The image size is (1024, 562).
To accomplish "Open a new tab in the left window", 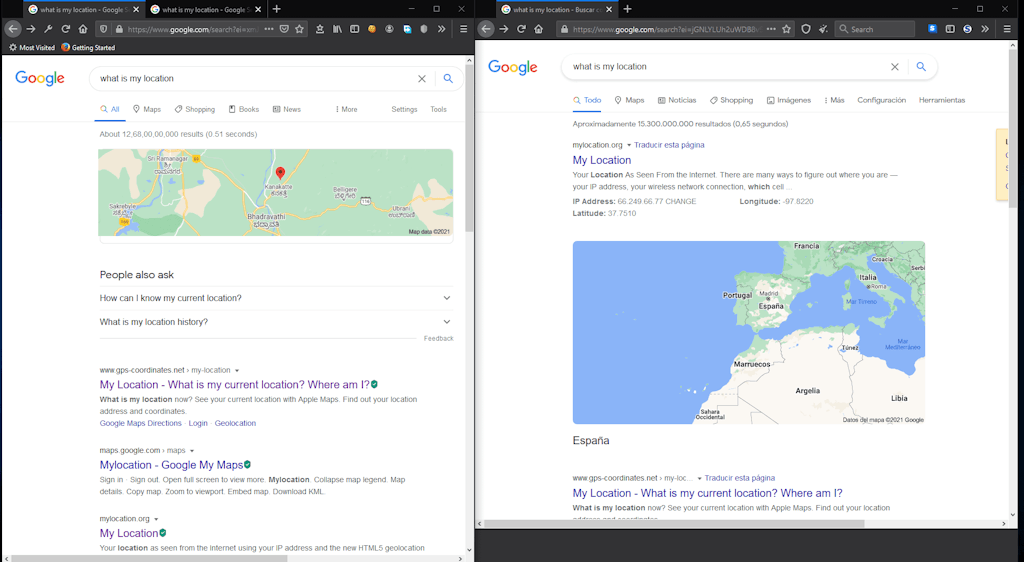I will coord(277,9).
